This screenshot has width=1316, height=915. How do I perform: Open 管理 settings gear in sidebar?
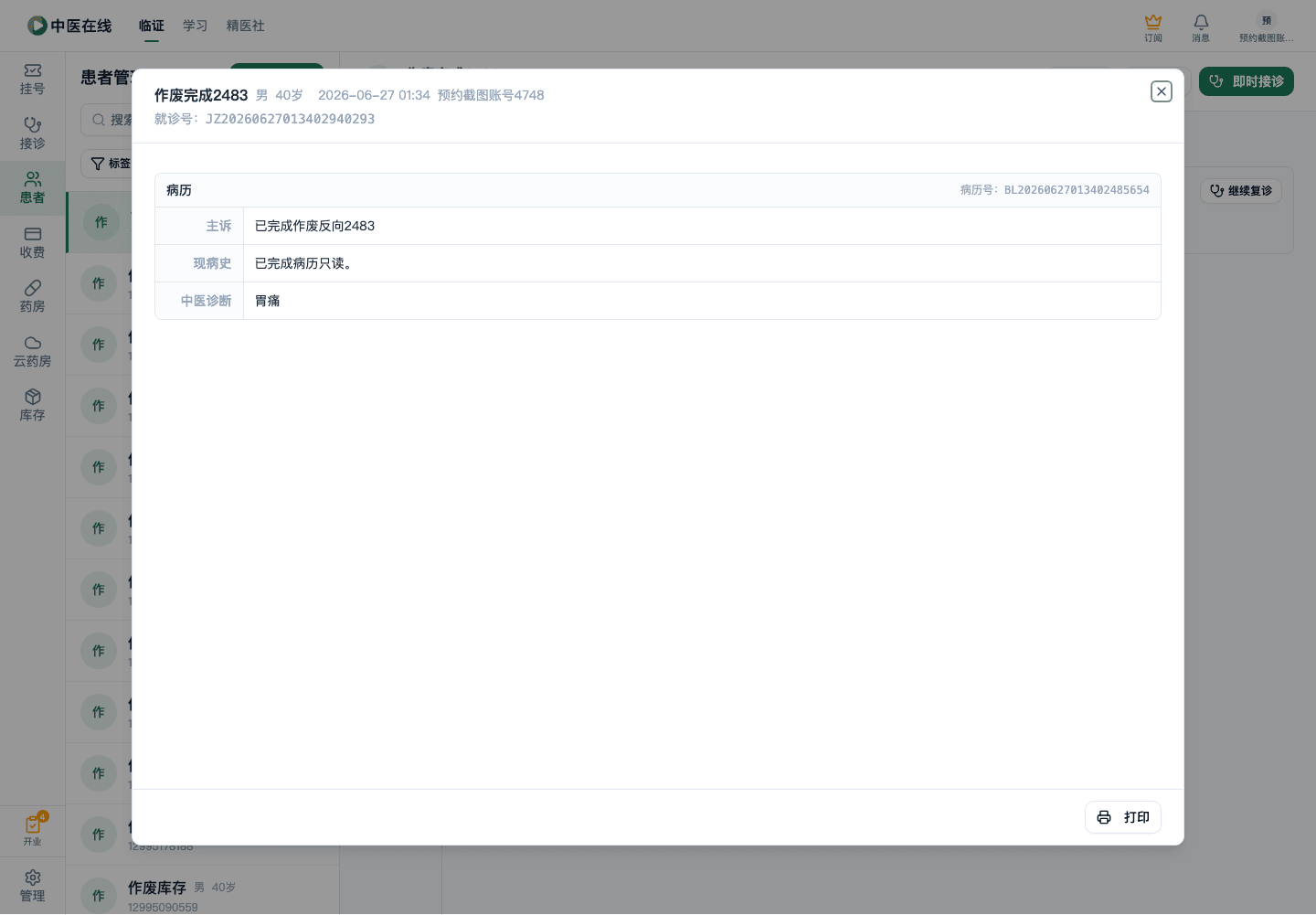click(x=33, y=886)
